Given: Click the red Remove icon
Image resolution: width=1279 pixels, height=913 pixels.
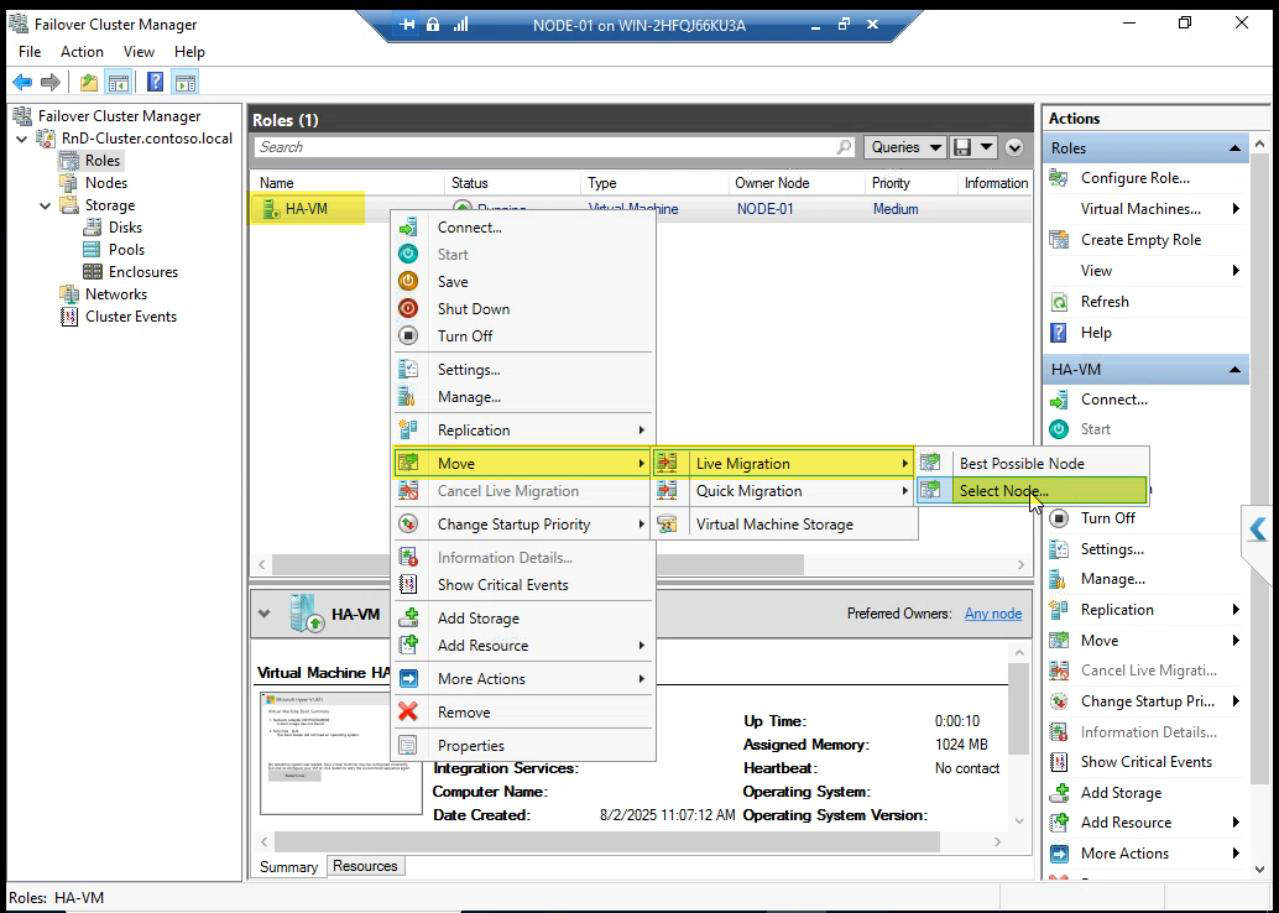Looking at the screenshot, I should pos(408,711).
